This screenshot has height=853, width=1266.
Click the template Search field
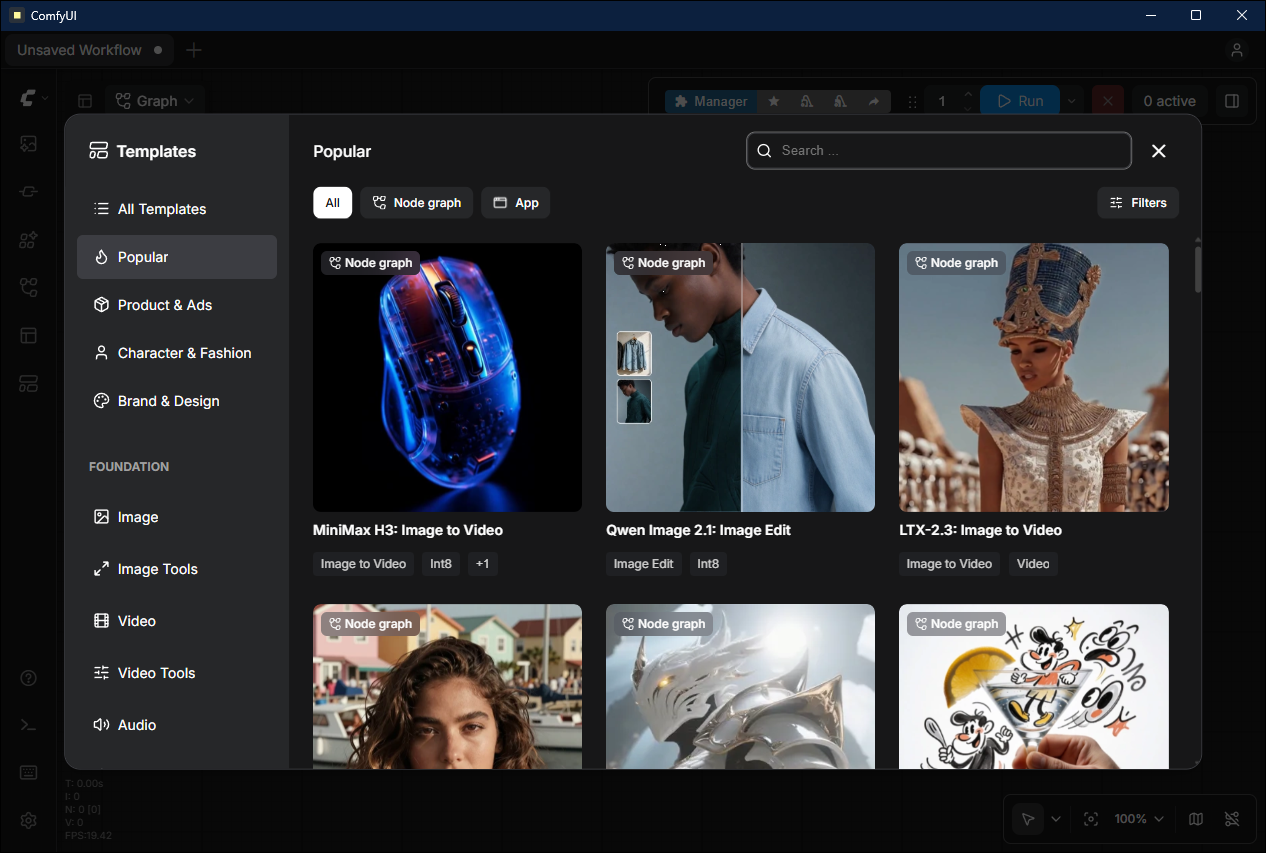click(x=939, y=151)
